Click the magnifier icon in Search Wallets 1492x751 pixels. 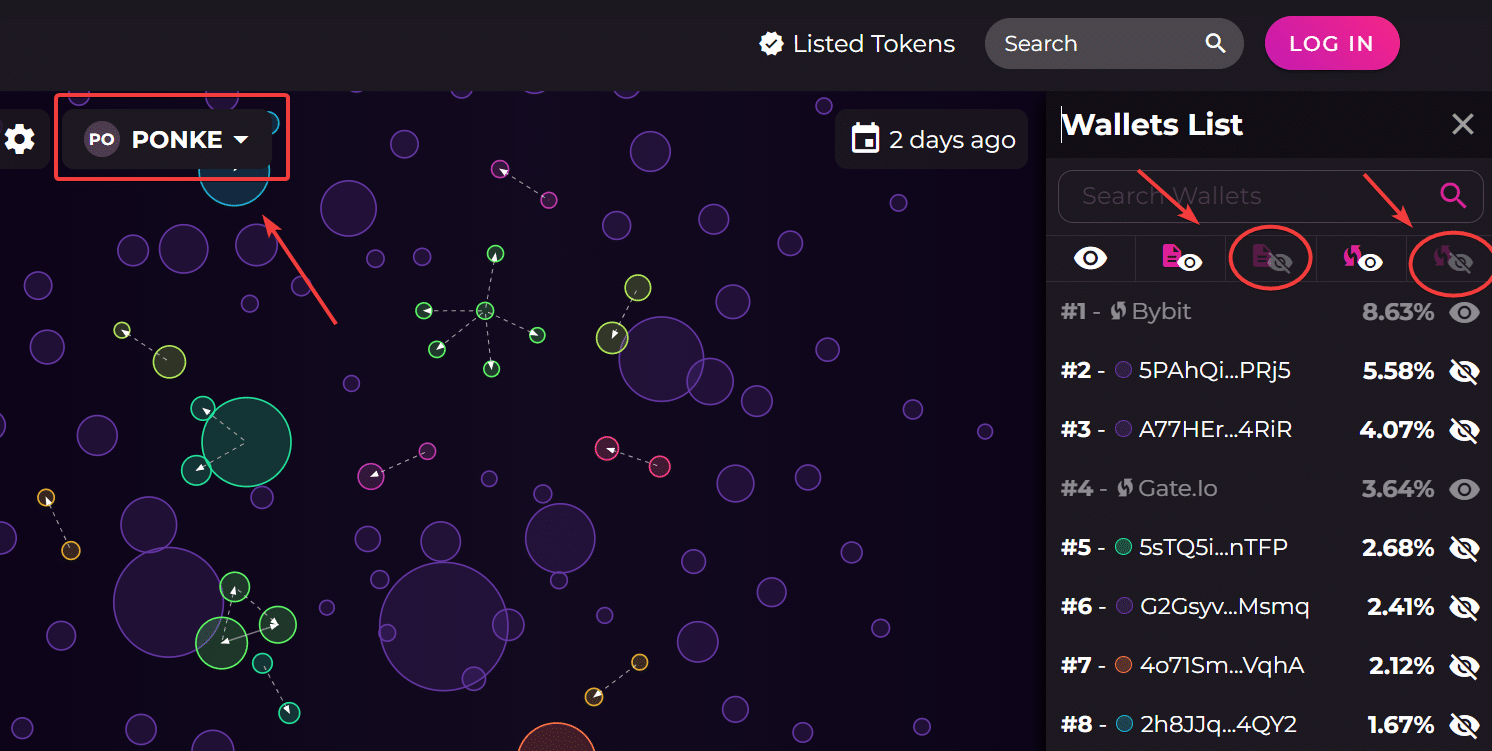1452,196
